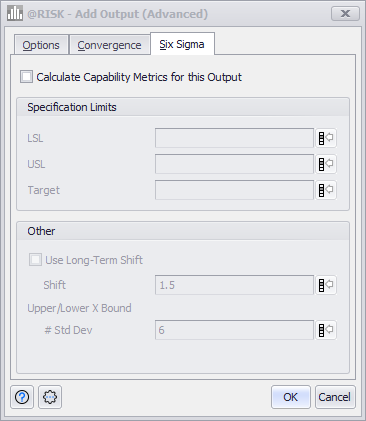366x421 pixels.
Task: Switch to the Convergence tab
Action: (x=109, y=45)
